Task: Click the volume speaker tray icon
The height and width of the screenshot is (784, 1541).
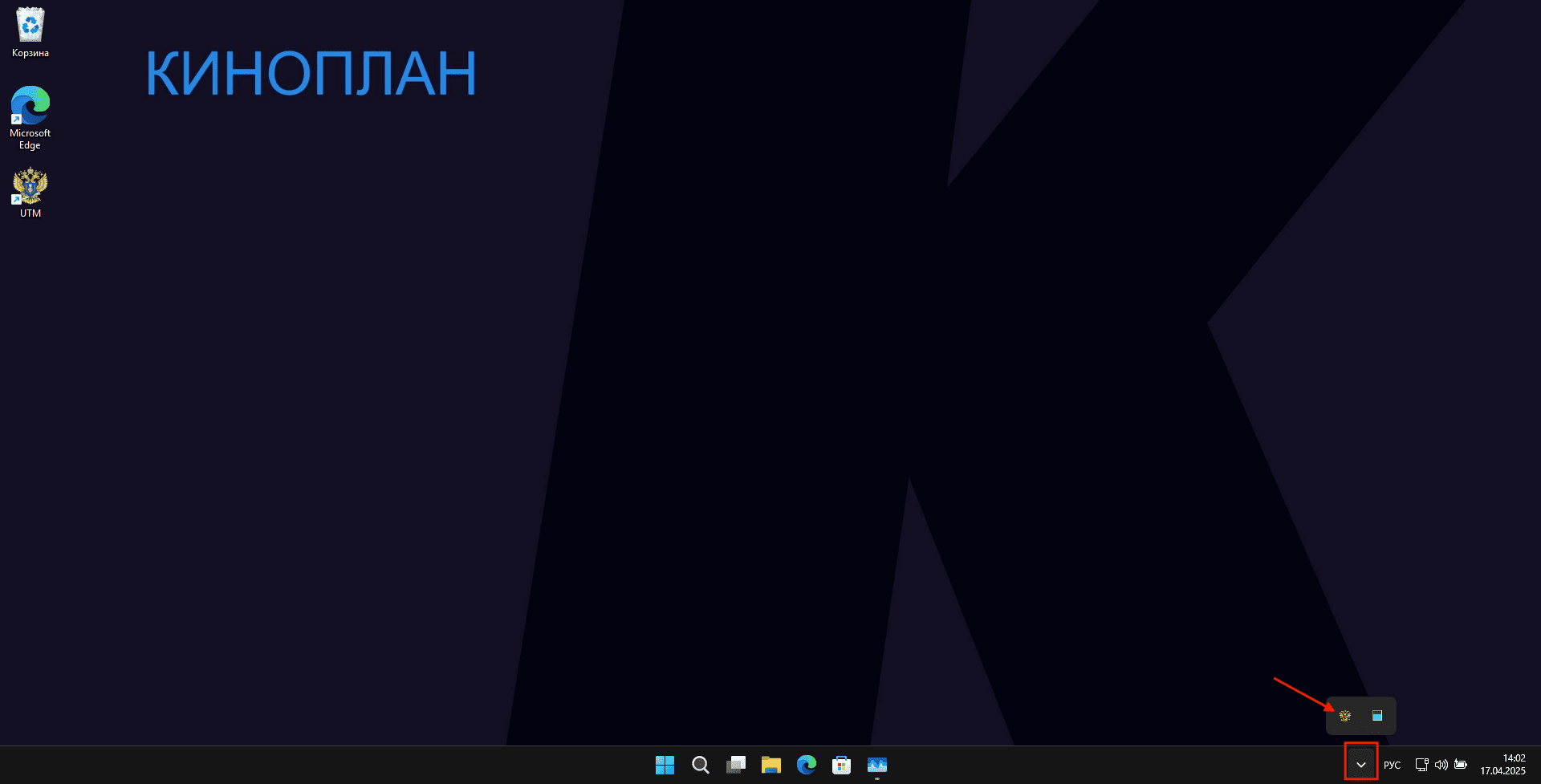Action: 1441,765
